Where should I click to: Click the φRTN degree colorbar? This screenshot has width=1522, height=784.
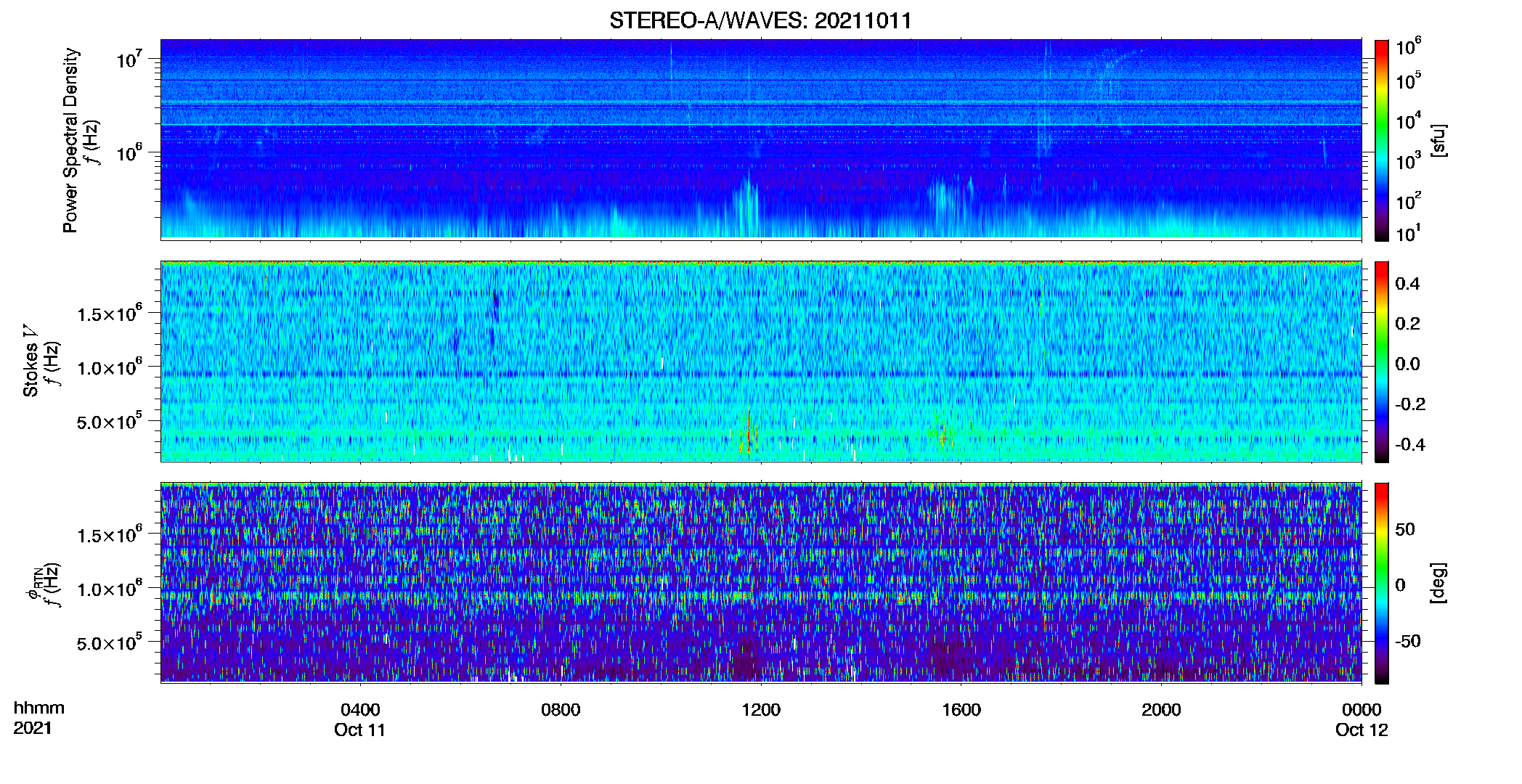1382,584
